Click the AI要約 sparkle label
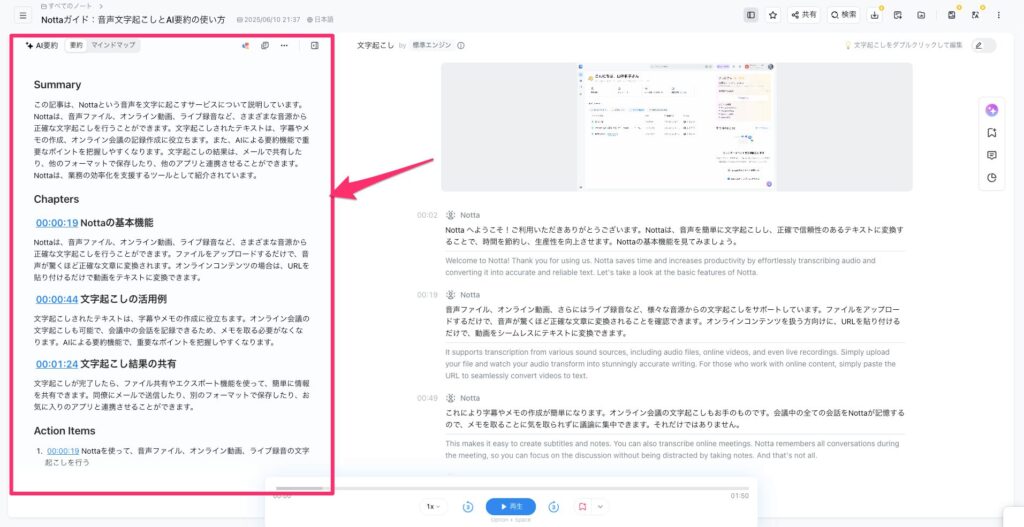Viewport: 1024px width, 527px height. pyautogui.click(x=41, y=46)
